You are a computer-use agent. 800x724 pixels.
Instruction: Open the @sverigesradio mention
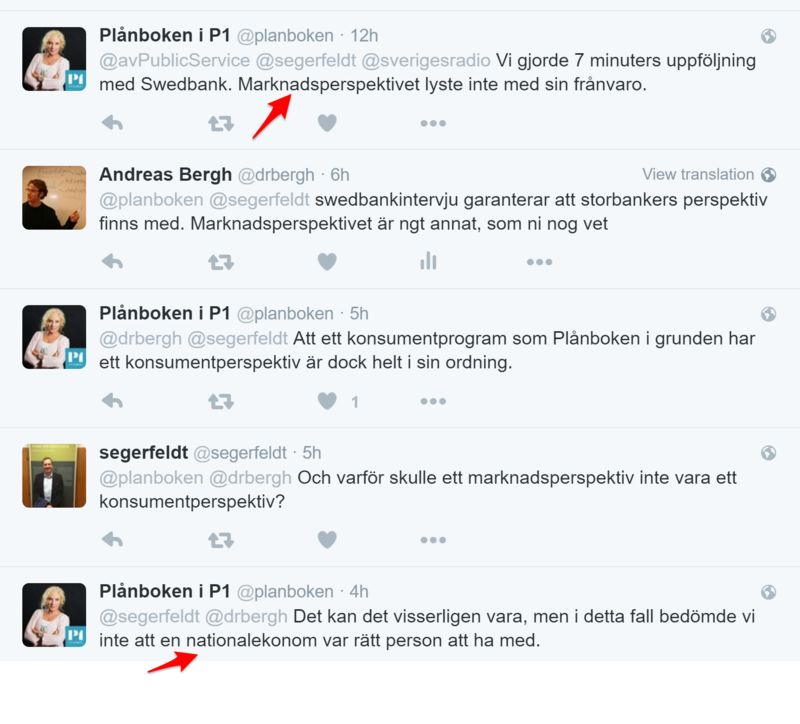[x=426, y=60]
